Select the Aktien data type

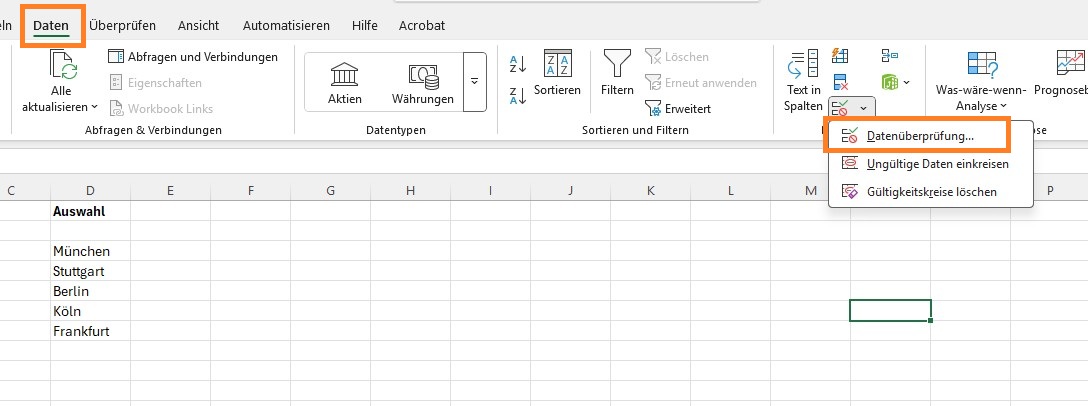pyautogui.click(x=344, y=82)
